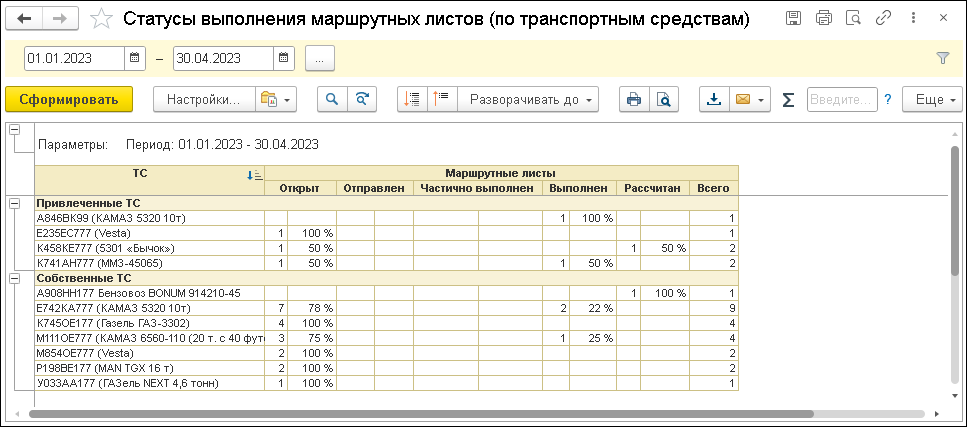Open calendar picker for end date 30.04.2023

click(283, 58)
